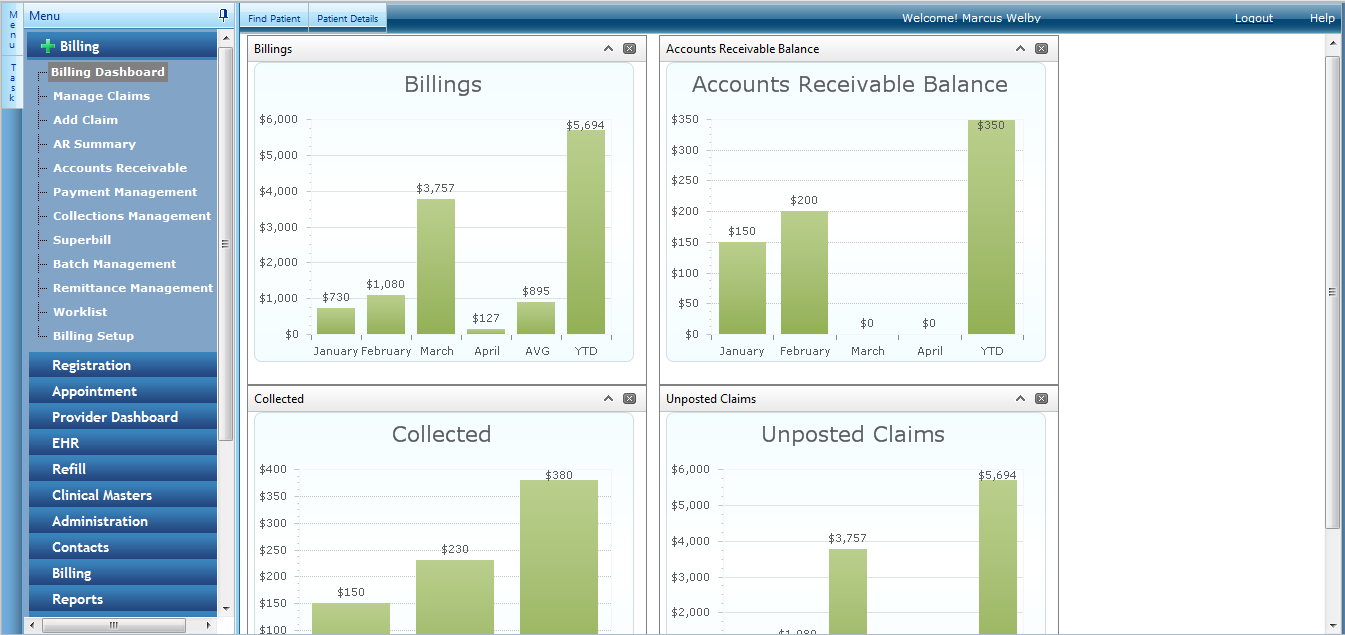Select Billing Dashboard in the tree
The height and width of the screenshot is (635, 1345).
[108, 72]
